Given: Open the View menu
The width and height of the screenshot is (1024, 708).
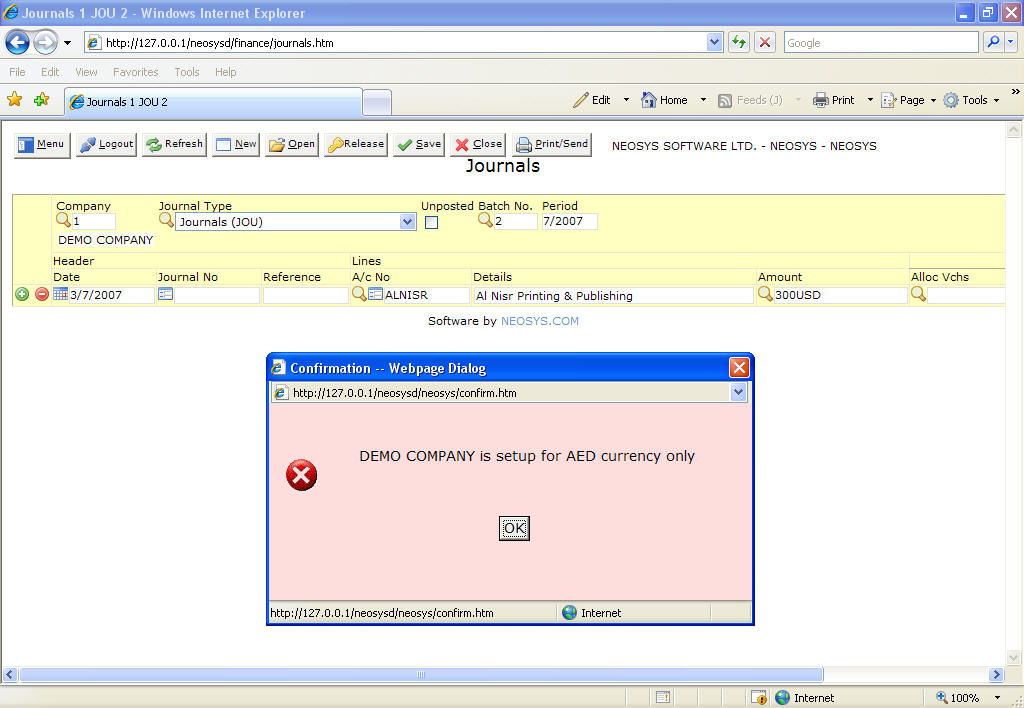Looking at the screenshot, I should (86, 72).
